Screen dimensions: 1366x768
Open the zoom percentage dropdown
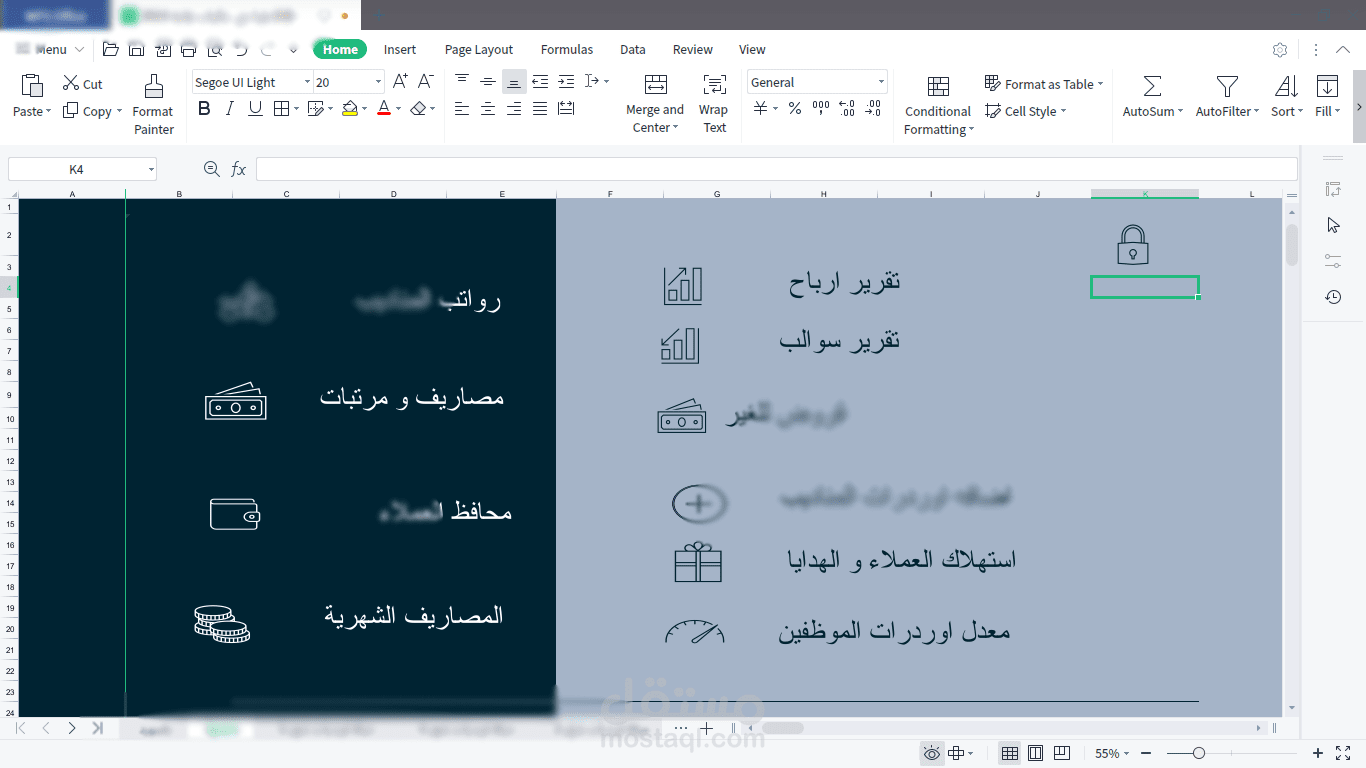pos(1112,753)
